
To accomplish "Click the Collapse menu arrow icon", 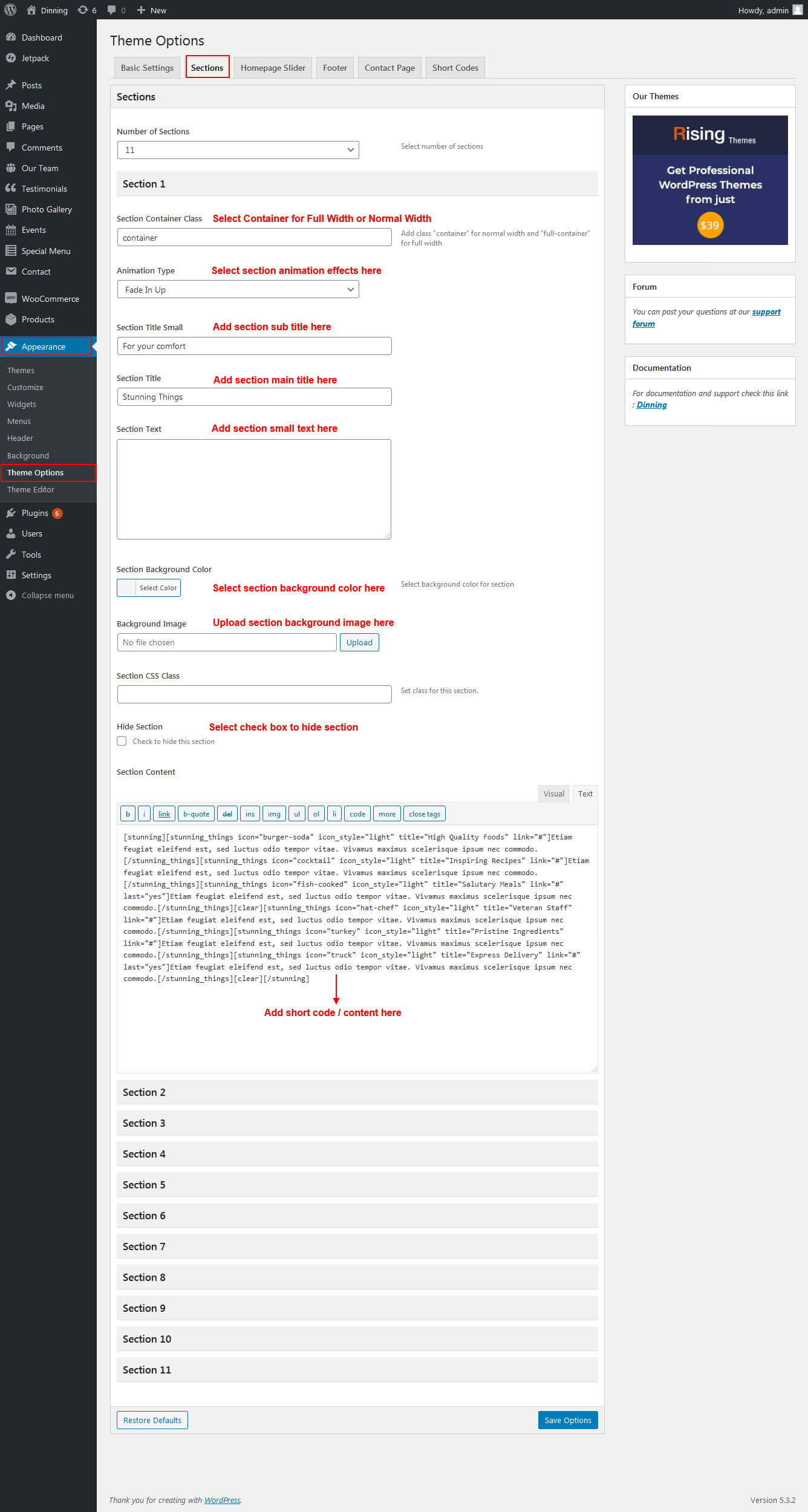I will pos(11,595).
